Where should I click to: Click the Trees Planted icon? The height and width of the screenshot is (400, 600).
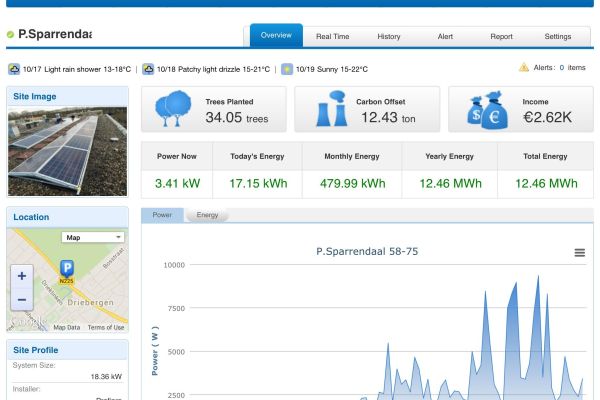[x=174, y=109]
